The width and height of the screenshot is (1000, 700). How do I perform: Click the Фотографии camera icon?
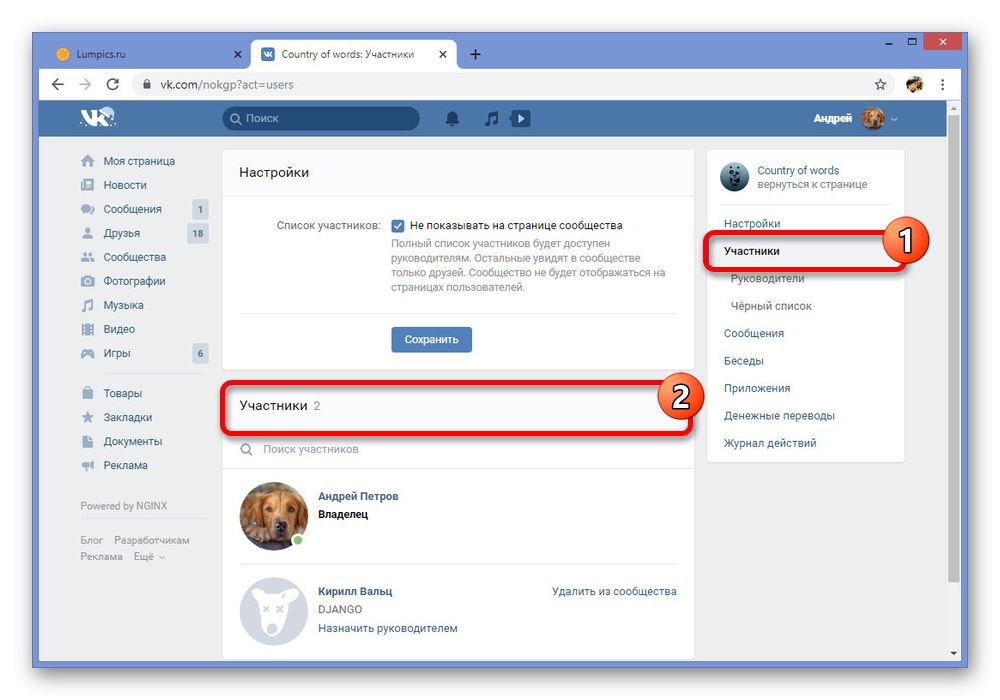coord(87,281)
